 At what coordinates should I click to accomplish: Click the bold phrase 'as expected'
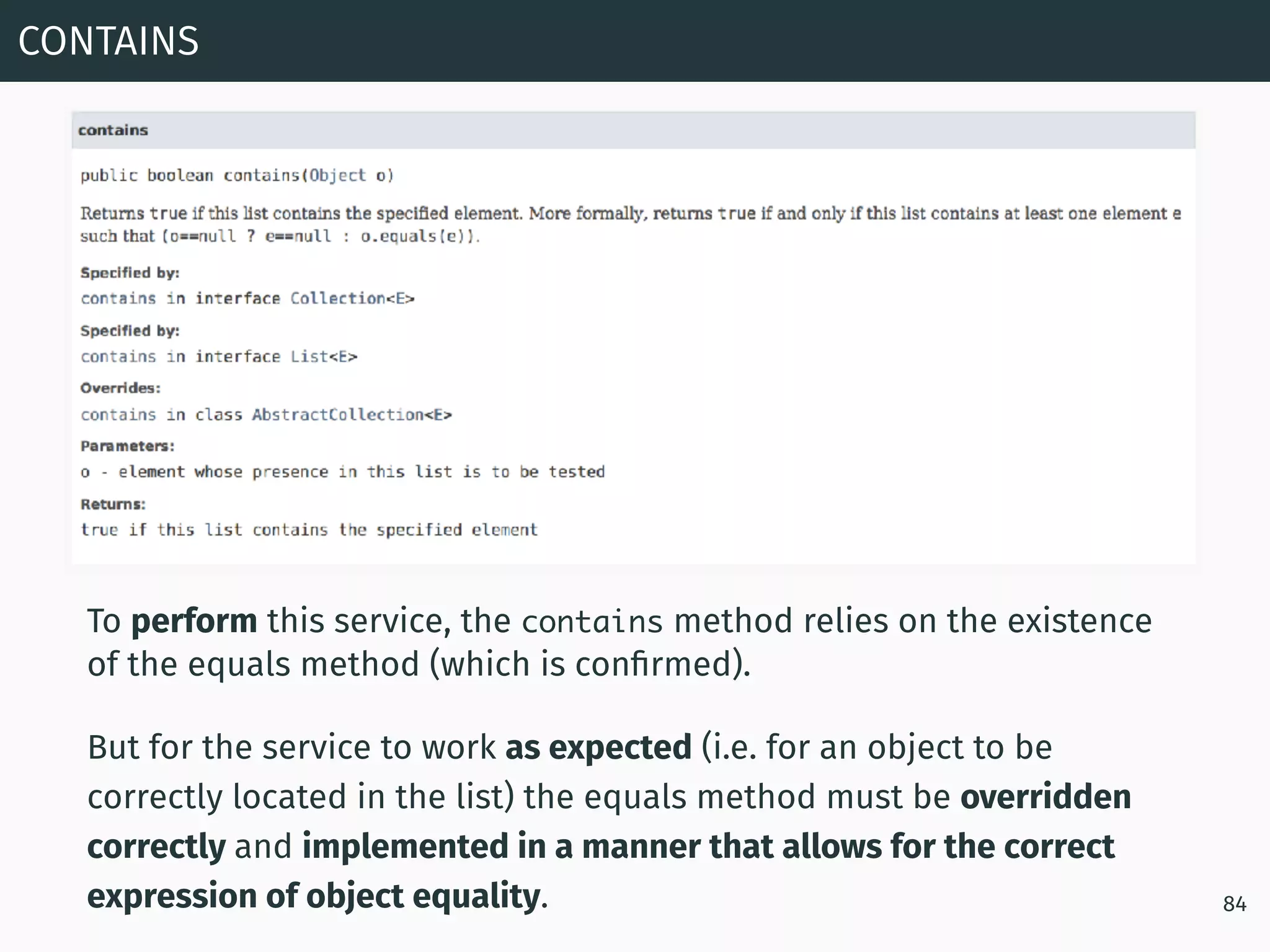pos(598,747)
